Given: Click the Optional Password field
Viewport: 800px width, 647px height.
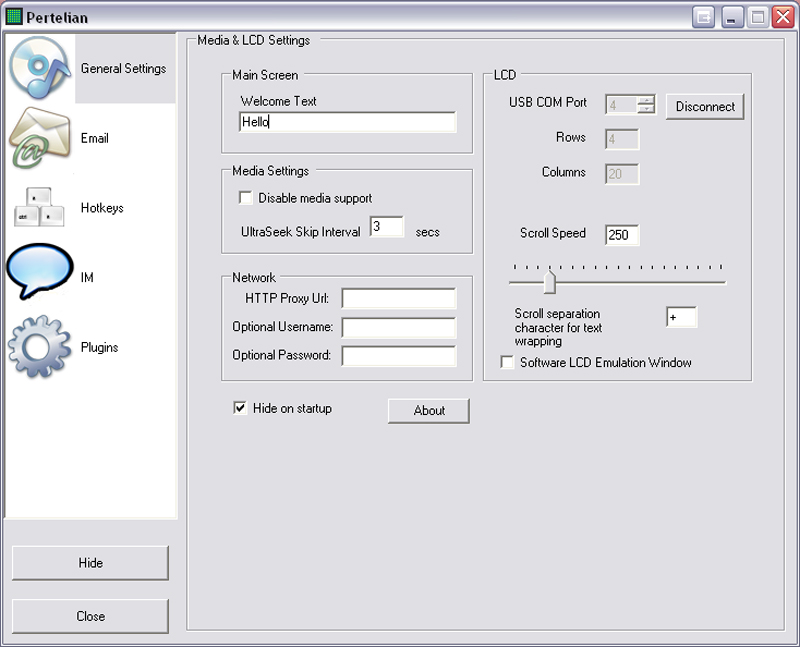Looking at the screenshot, I should (399, 356).
